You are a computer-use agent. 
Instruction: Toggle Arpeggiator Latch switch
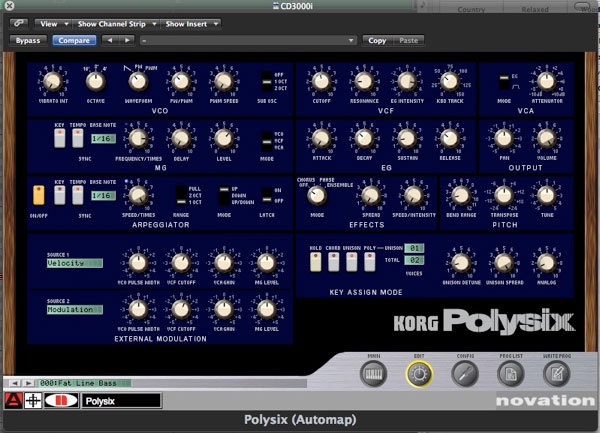267,195
